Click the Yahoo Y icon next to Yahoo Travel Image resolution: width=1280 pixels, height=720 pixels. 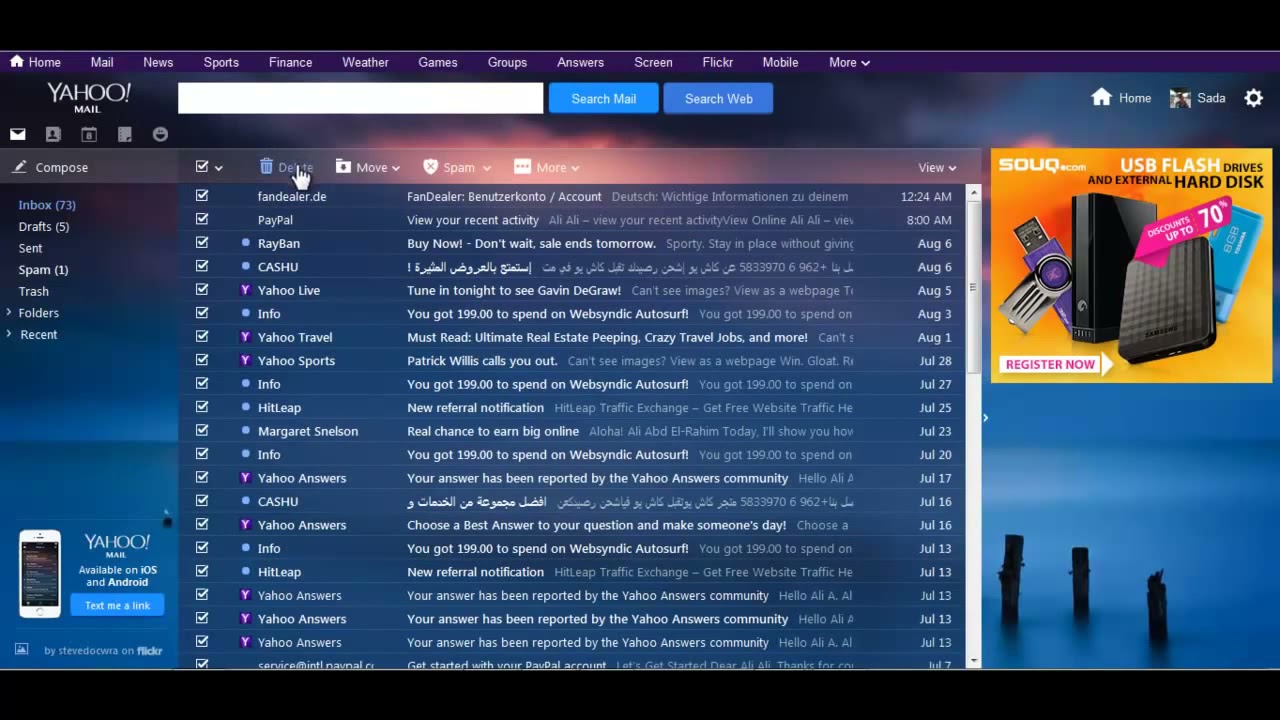tap(245, 337)
